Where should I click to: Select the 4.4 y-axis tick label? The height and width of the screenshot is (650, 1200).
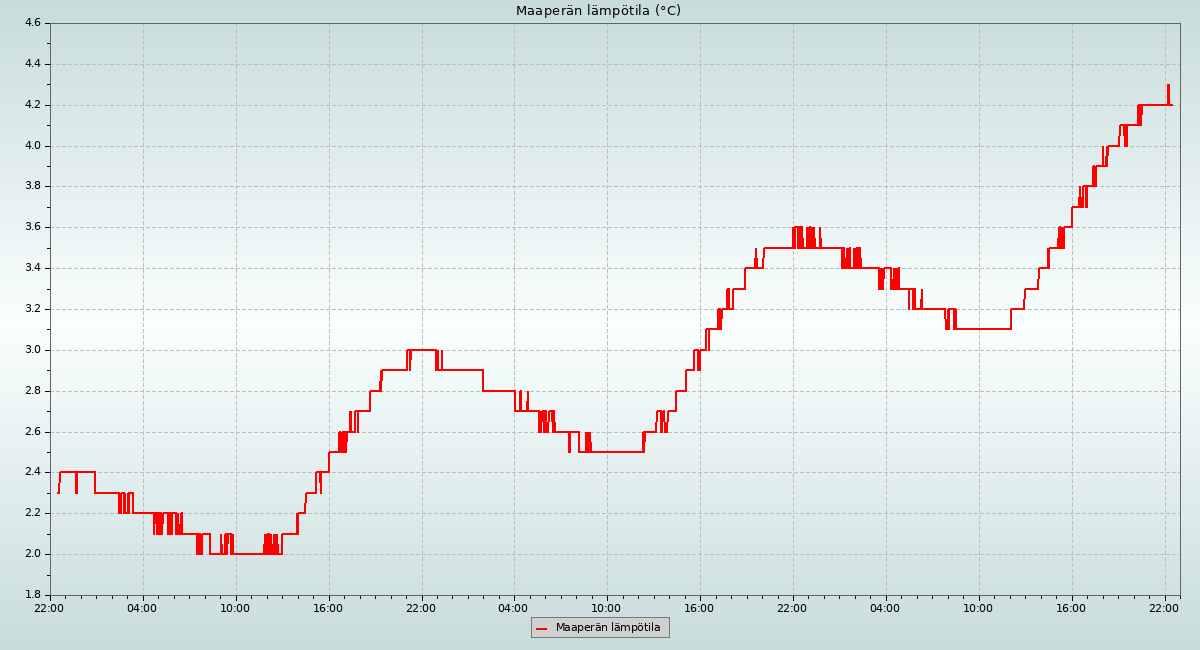(31, 64)
